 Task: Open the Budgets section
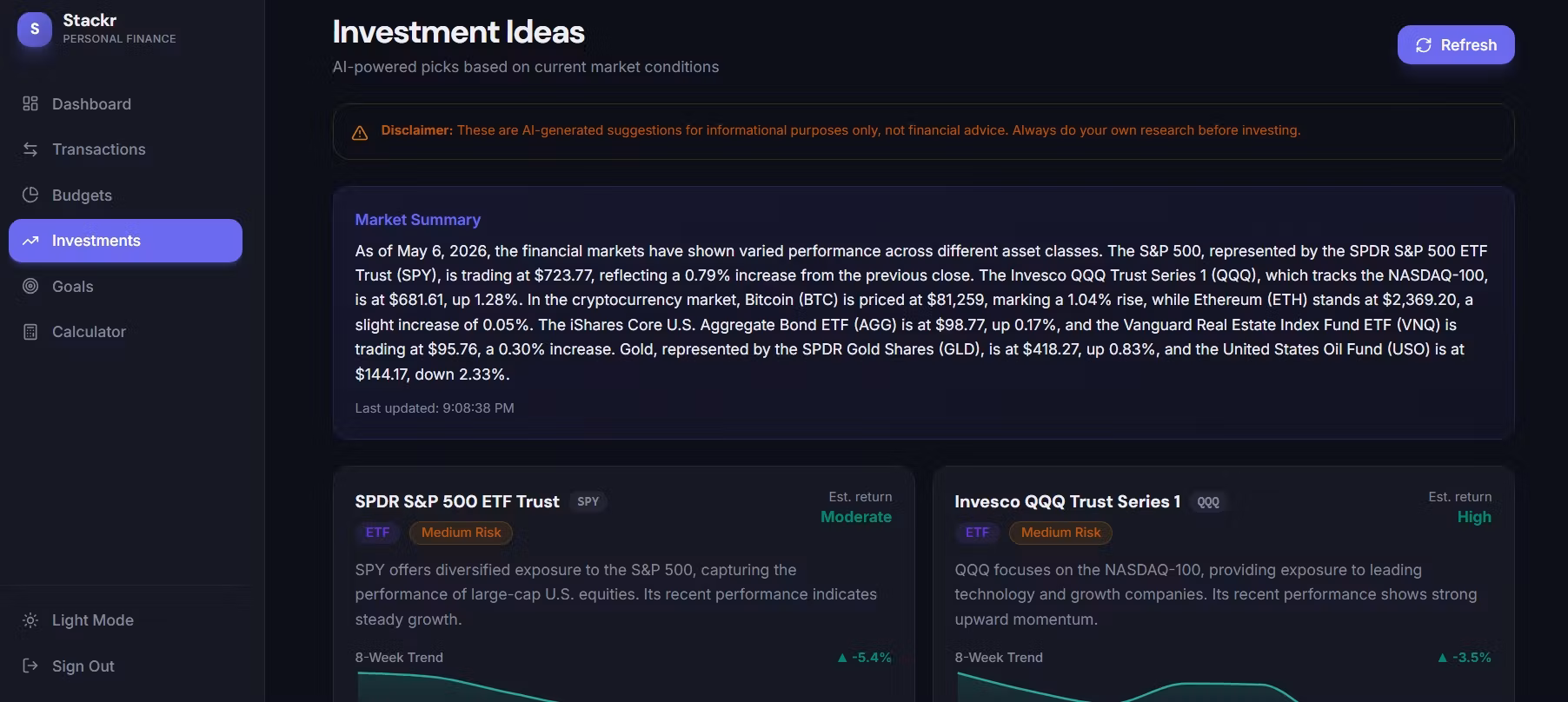coord(125,195)
